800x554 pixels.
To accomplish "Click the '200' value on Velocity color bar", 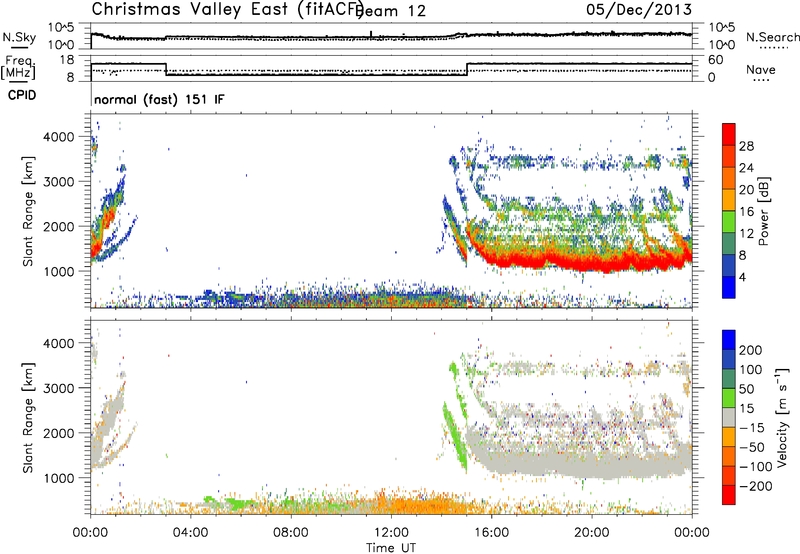I will 751,350.
